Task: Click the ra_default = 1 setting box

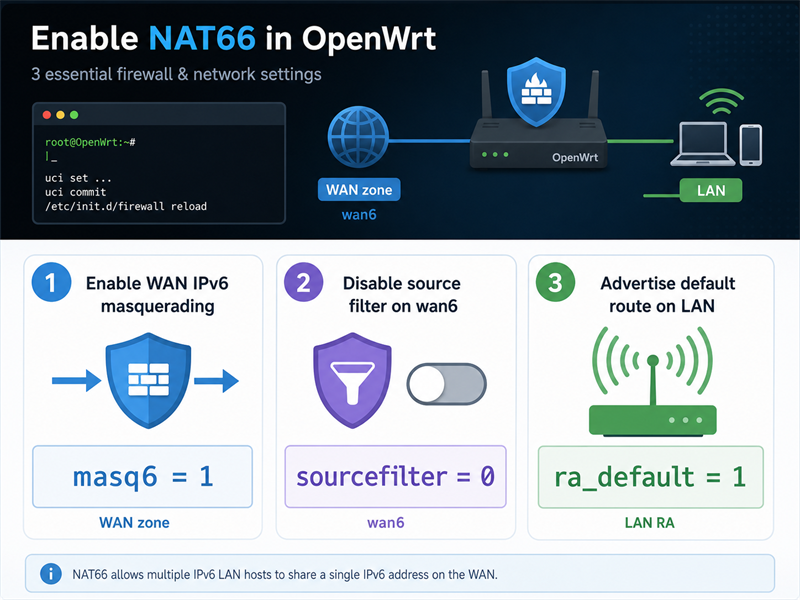Action: (x=651, y=477)
